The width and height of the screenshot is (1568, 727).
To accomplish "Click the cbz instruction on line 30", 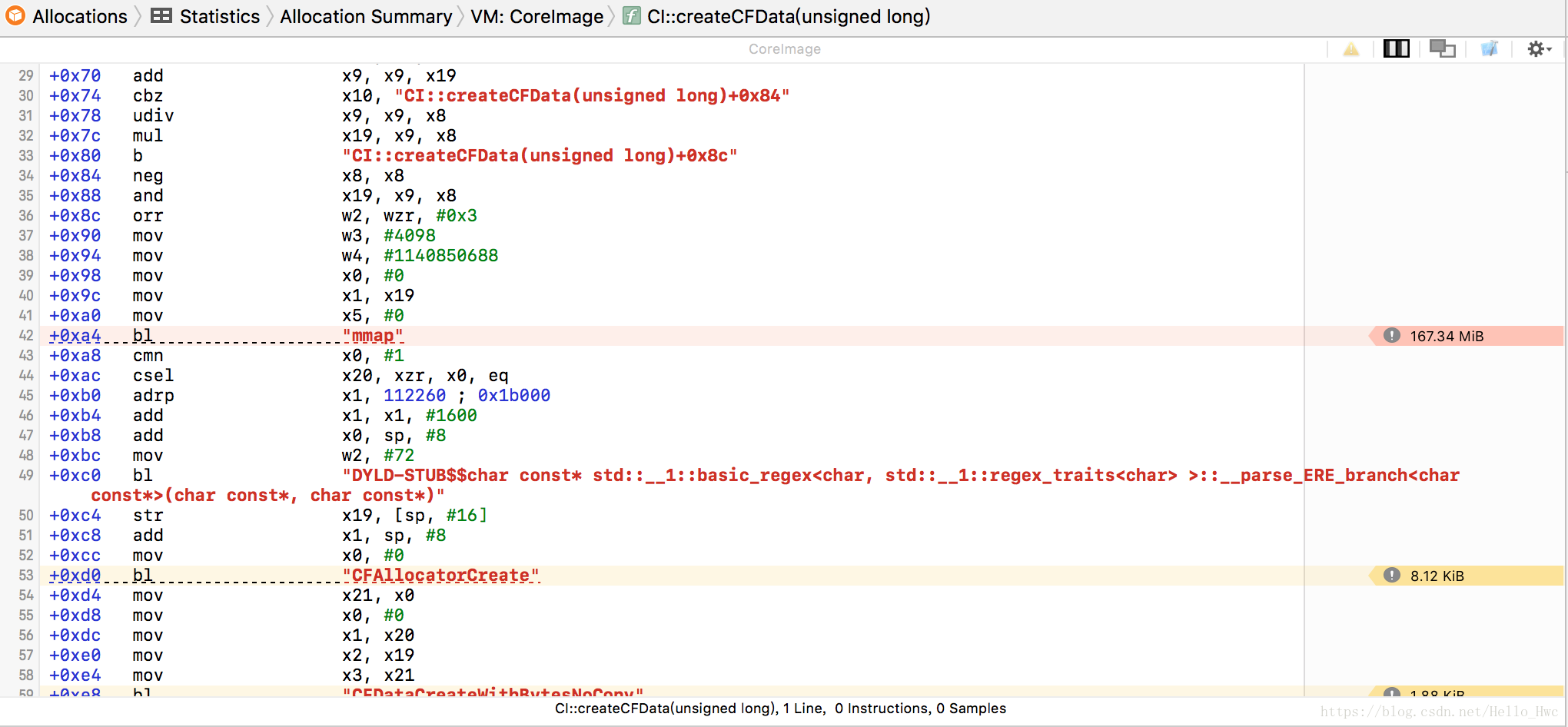I will [x=148, y=96].
